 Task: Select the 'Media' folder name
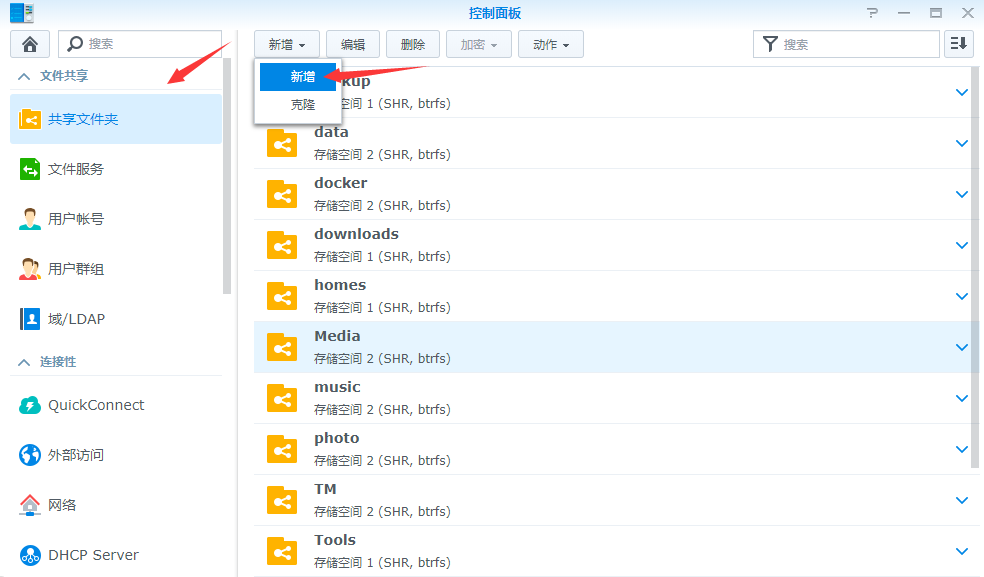[337, 336]
